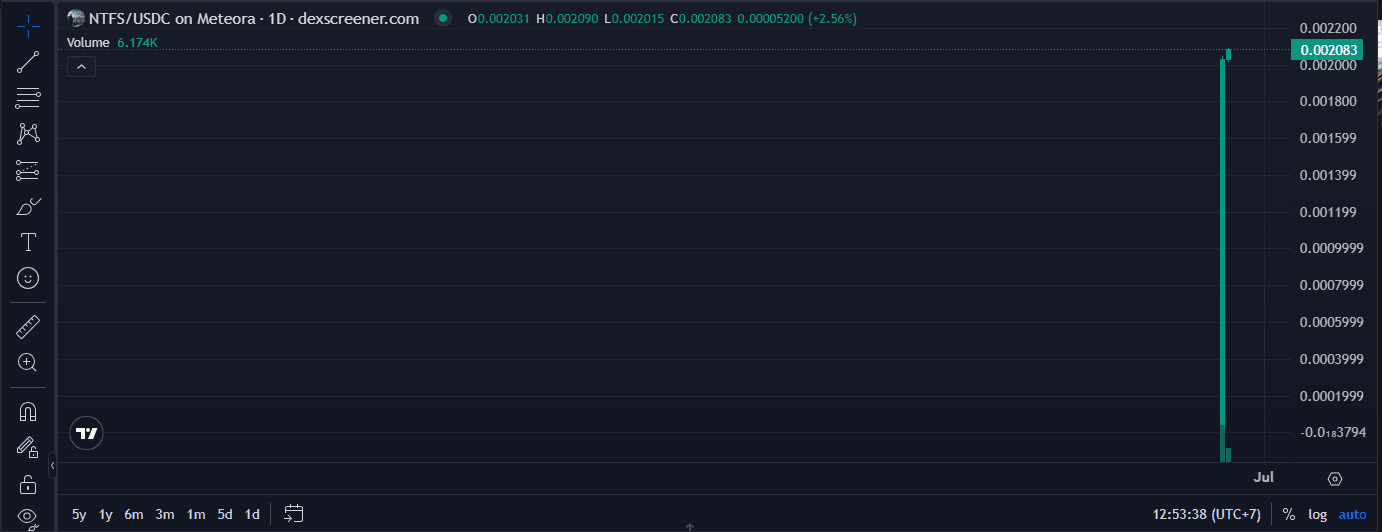Open the forecasting and measurement tools
The image size is (1382, 532).
pos(28,170)
